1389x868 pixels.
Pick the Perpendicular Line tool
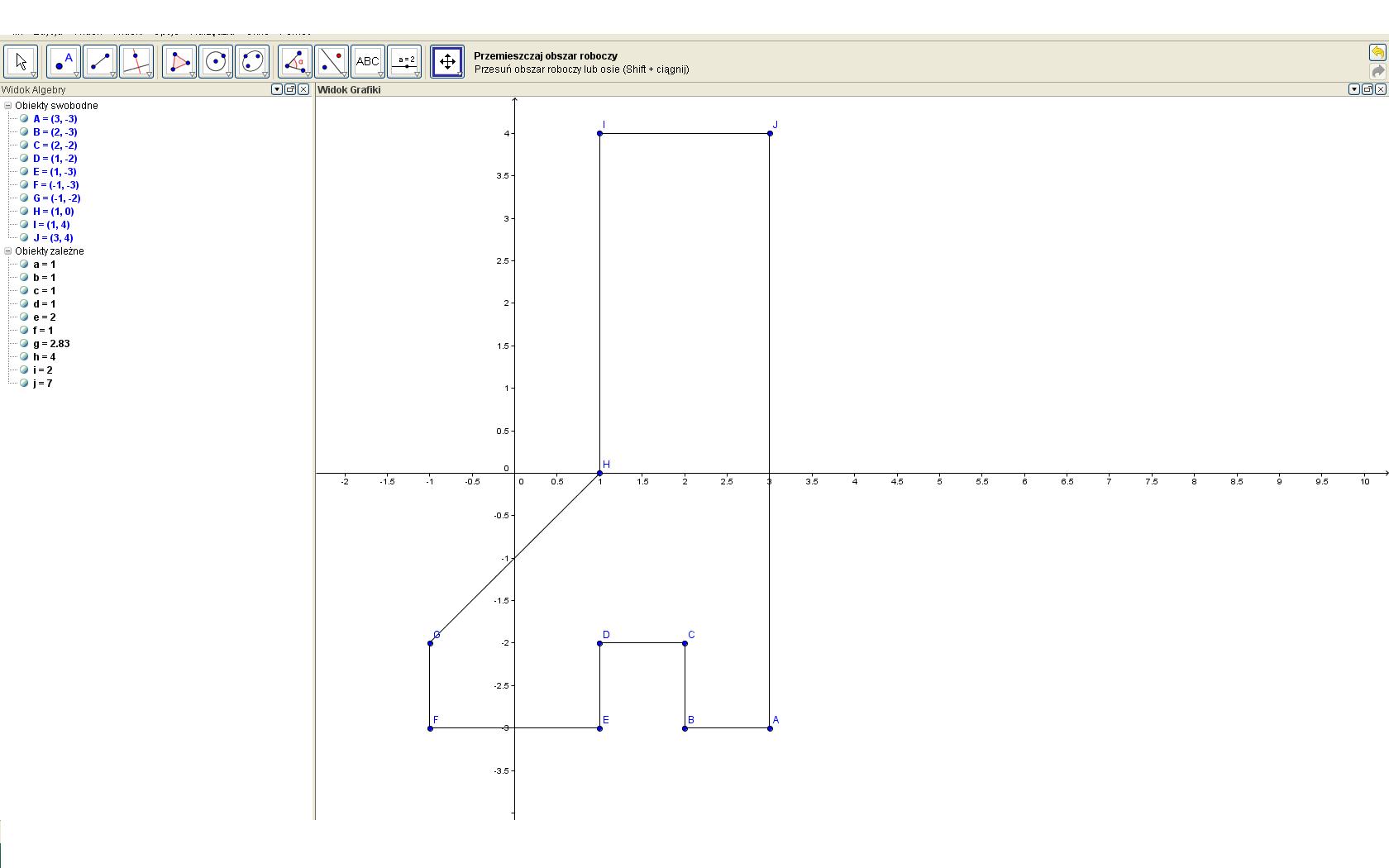(x=136, y=62)
